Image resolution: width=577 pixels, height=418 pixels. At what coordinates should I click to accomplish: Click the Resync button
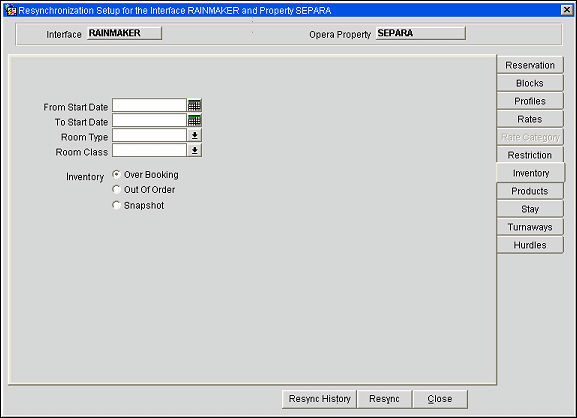click(x=384, y=399)
